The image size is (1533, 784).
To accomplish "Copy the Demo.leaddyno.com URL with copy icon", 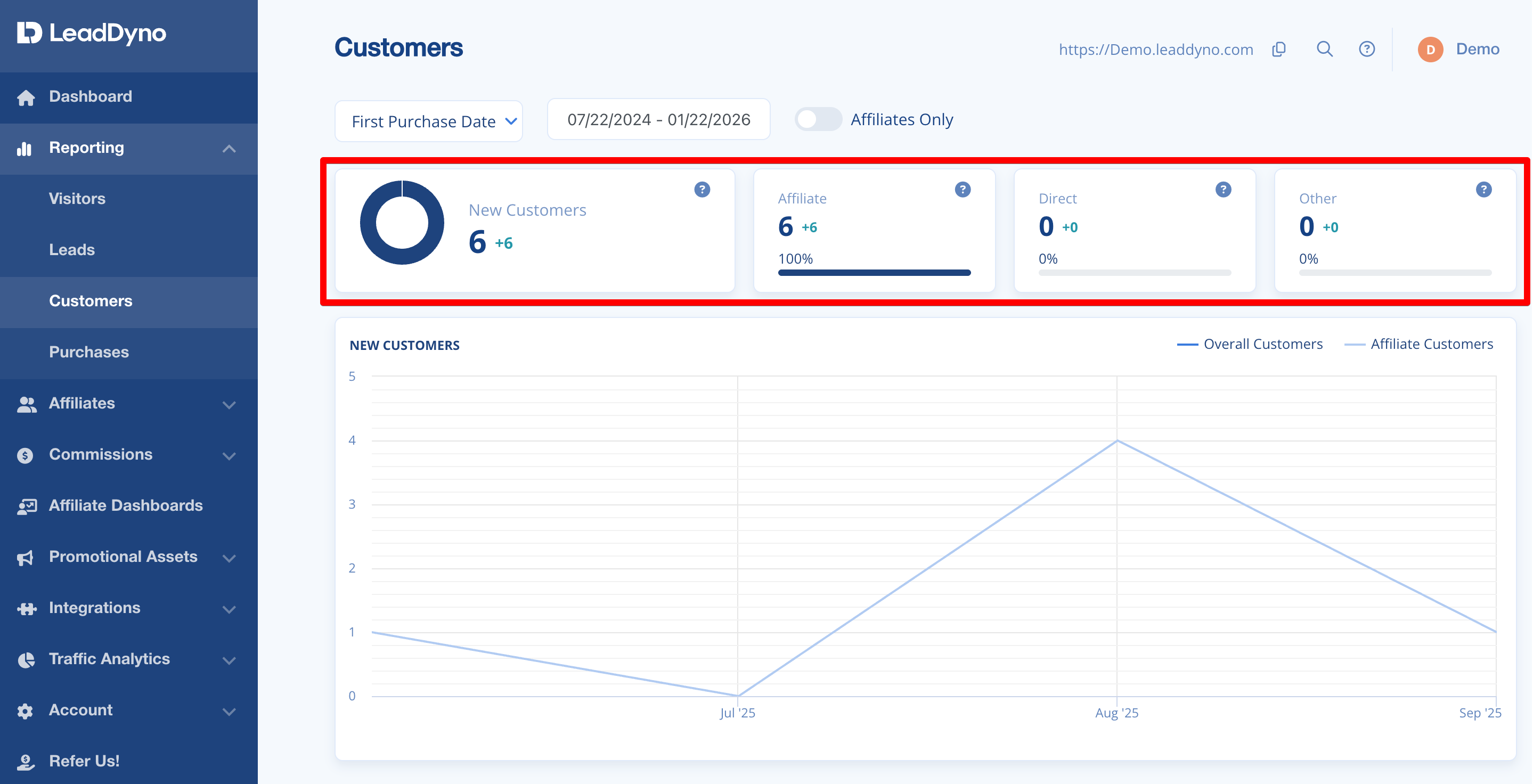I will (x=1279, y=50).
